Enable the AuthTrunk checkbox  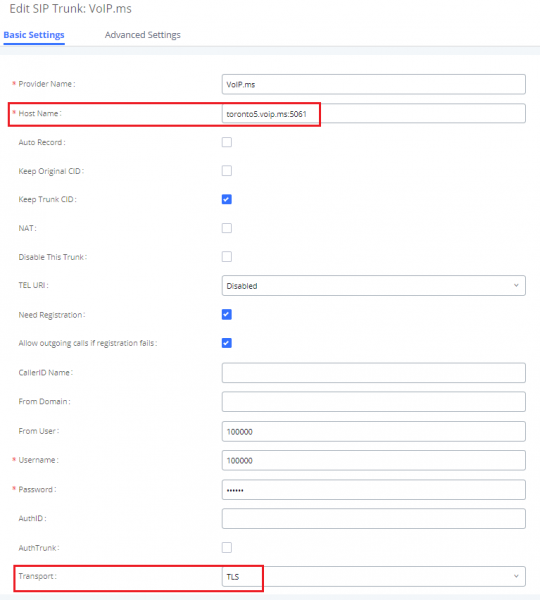coord(227,548)
